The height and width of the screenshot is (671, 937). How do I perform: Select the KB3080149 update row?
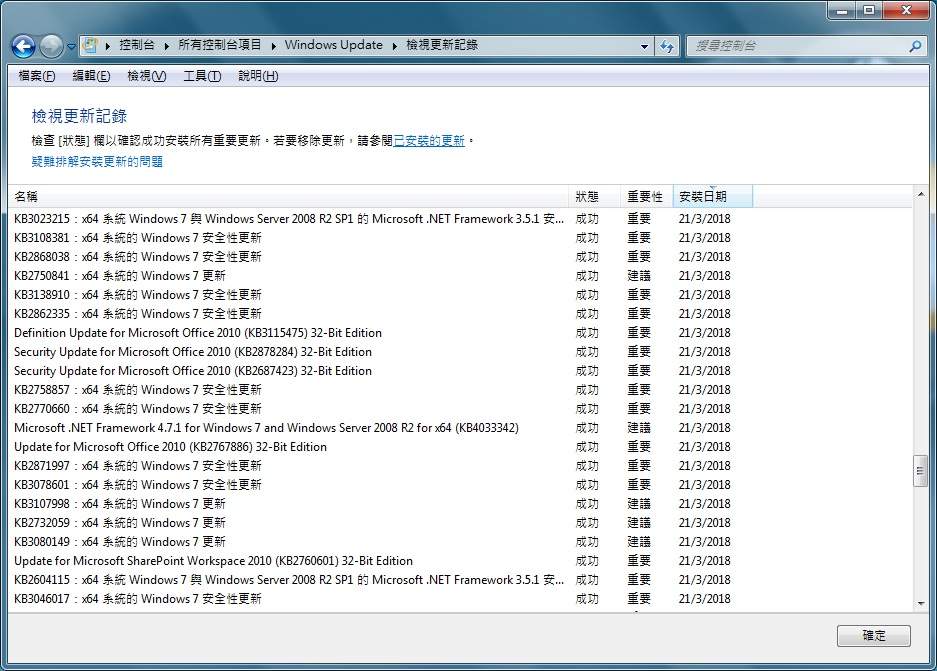click(x=460, y=542)
